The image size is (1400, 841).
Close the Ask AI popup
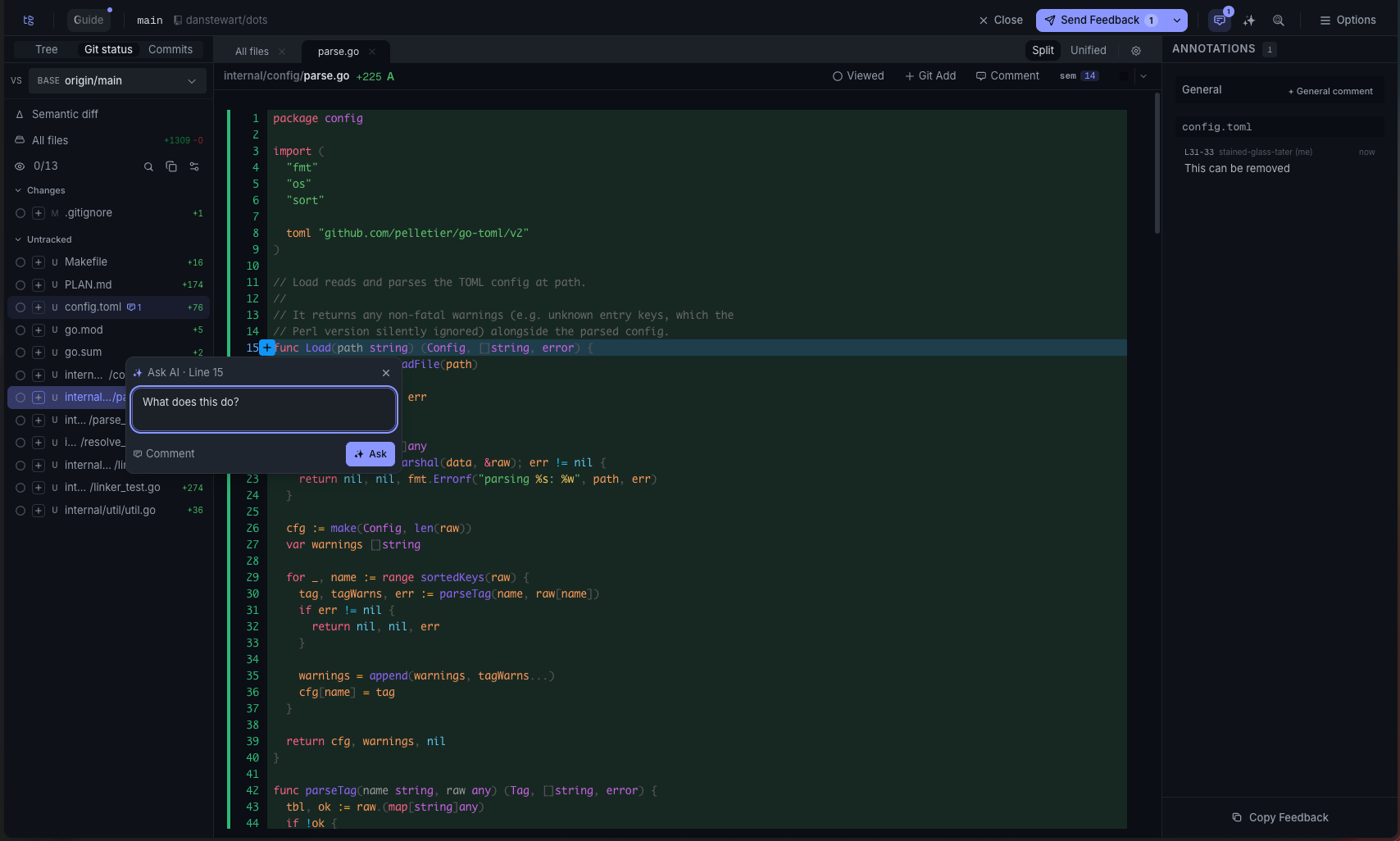386,373
